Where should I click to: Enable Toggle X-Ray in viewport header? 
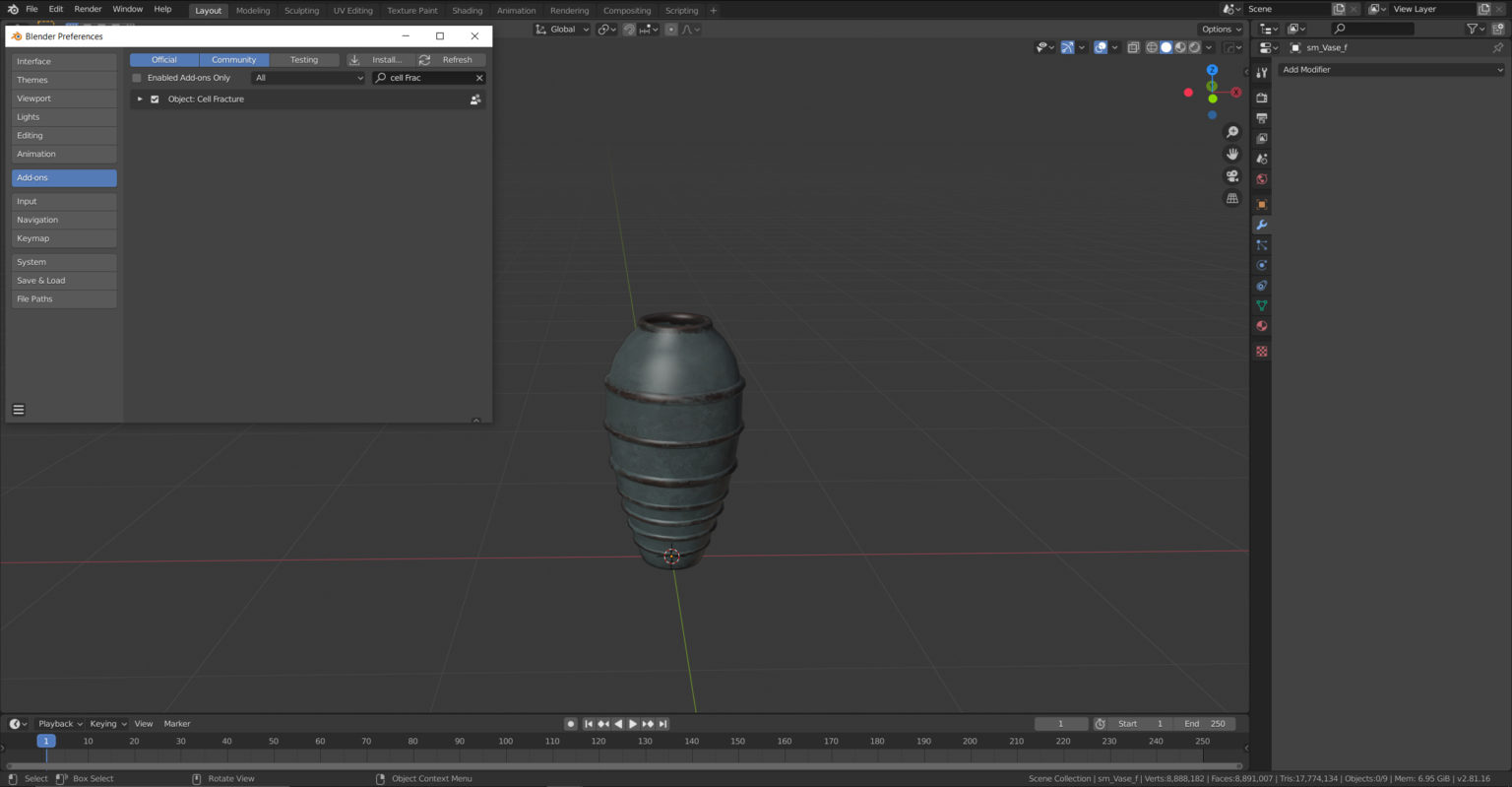coord(1133,47)
